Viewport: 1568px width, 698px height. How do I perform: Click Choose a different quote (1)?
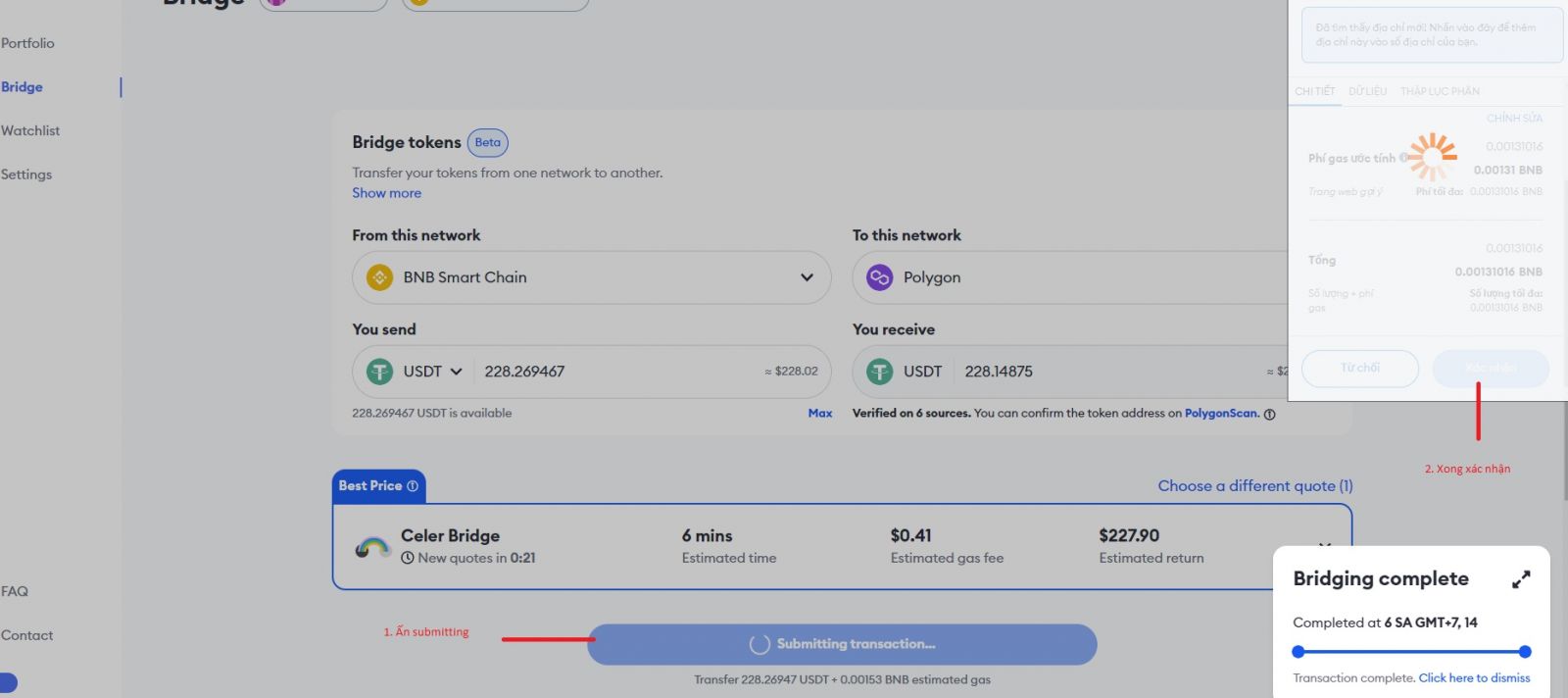click(1255, 485)
